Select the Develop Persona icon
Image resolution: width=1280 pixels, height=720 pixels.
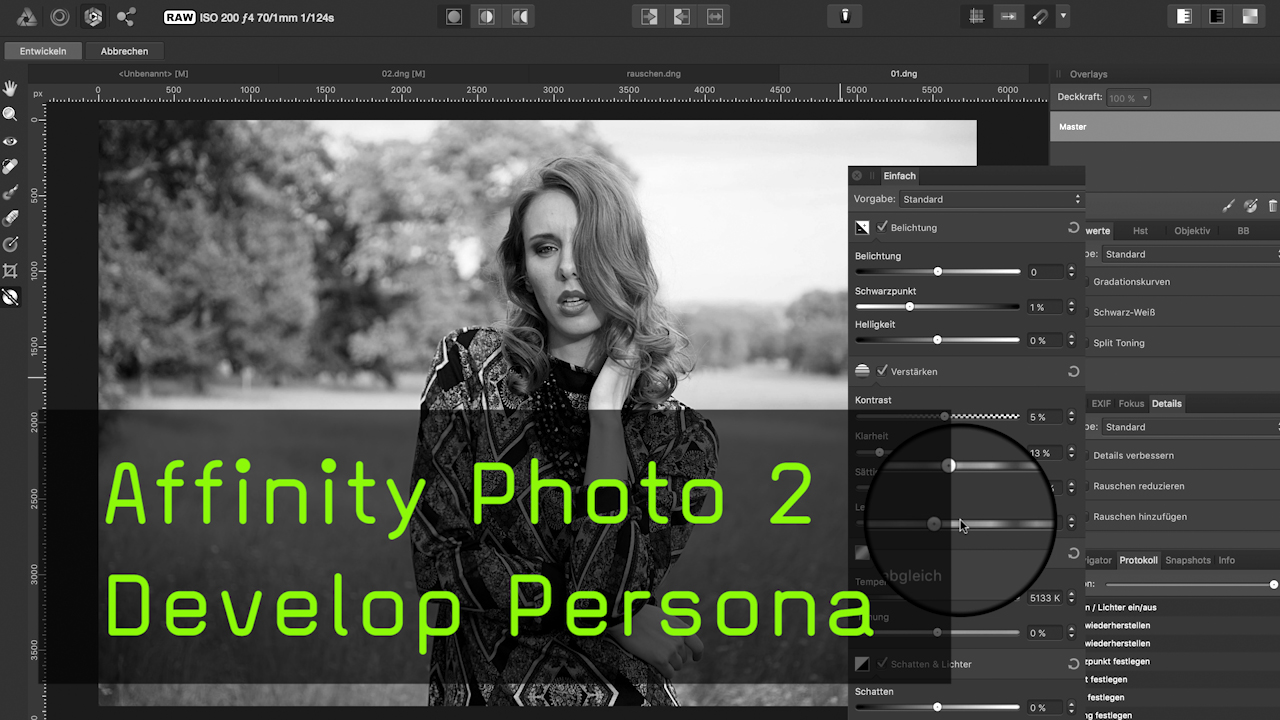point(93,17)
